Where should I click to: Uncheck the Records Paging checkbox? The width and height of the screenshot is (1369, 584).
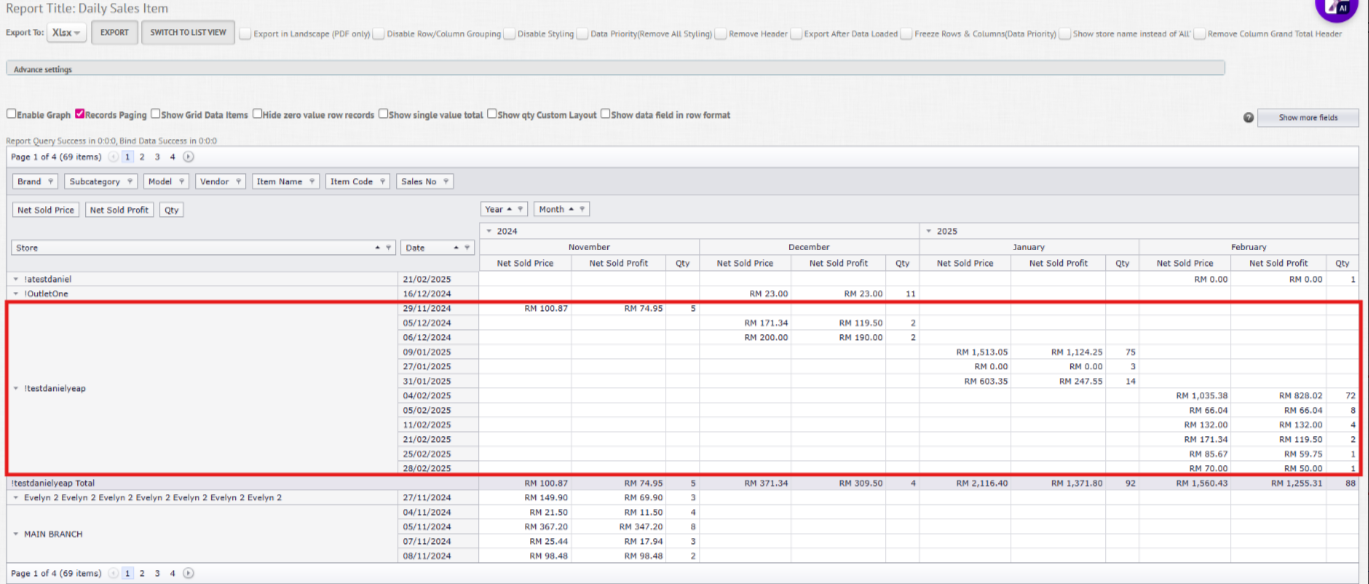click(80, 115)
